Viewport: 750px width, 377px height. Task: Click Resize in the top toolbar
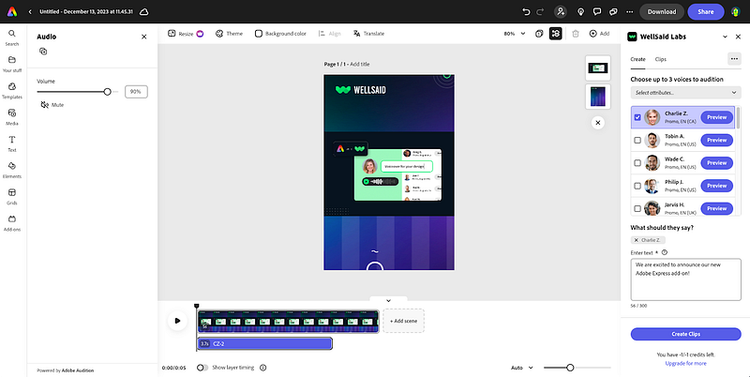(x=186, y=33)
